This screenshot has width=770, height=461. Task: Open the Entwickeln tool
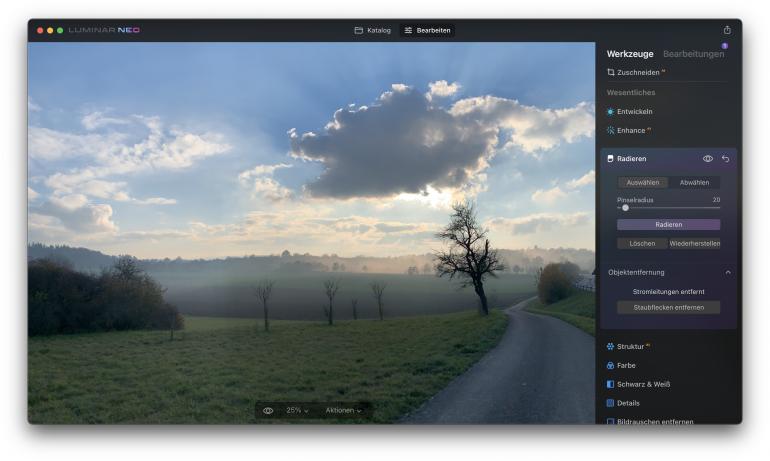tap(630, 111)
